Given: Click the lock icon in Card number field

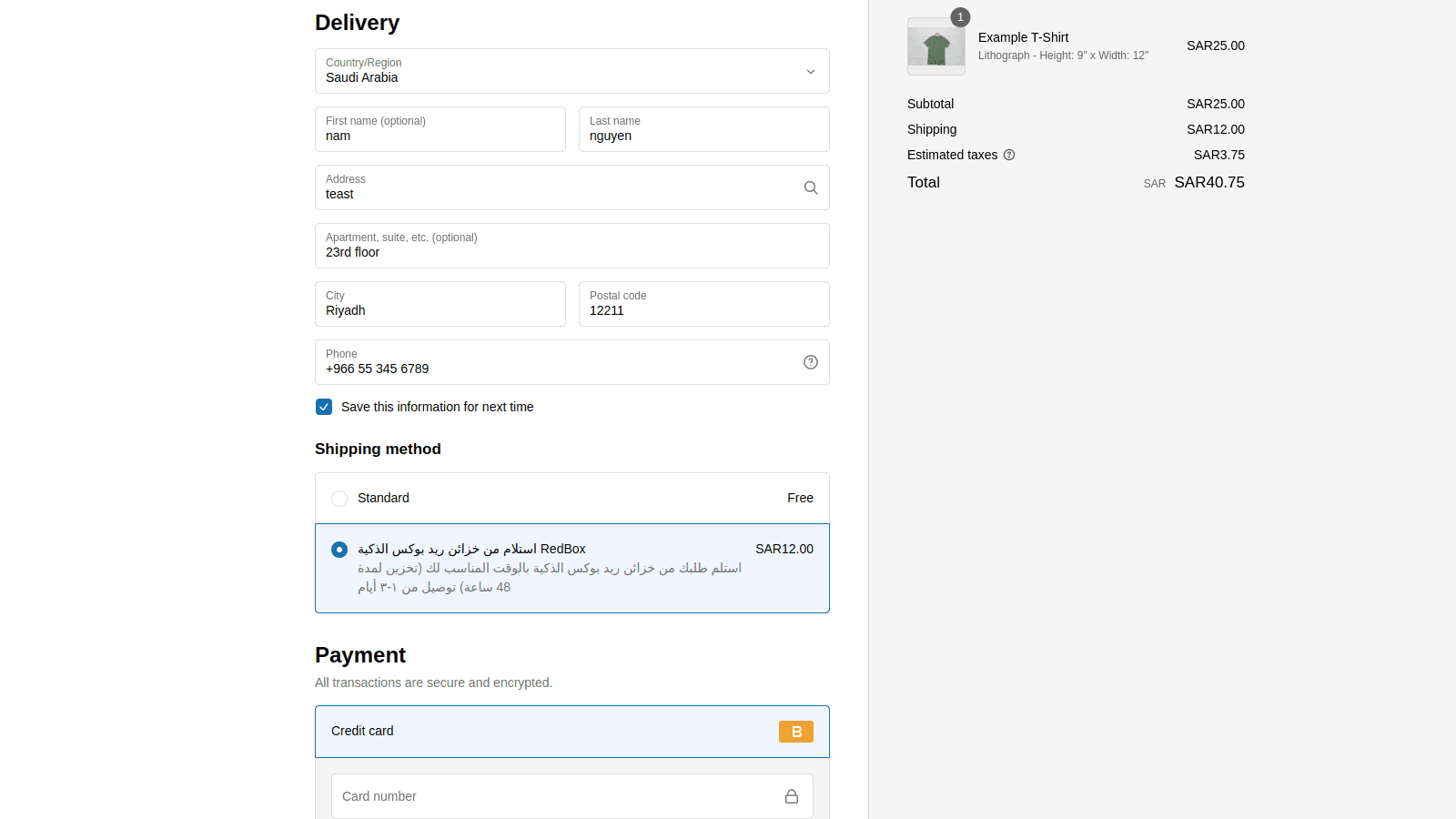Looking at the screenshot, I should click(790, 795).
